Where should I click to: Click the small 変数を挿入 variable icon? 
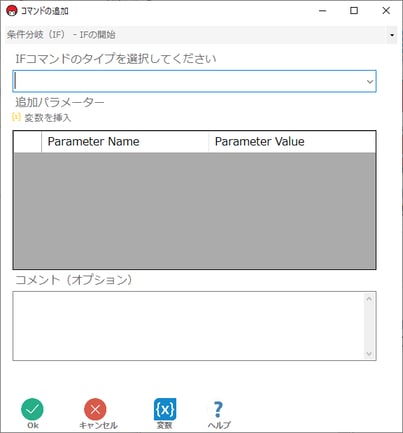[x=16, y=117]
